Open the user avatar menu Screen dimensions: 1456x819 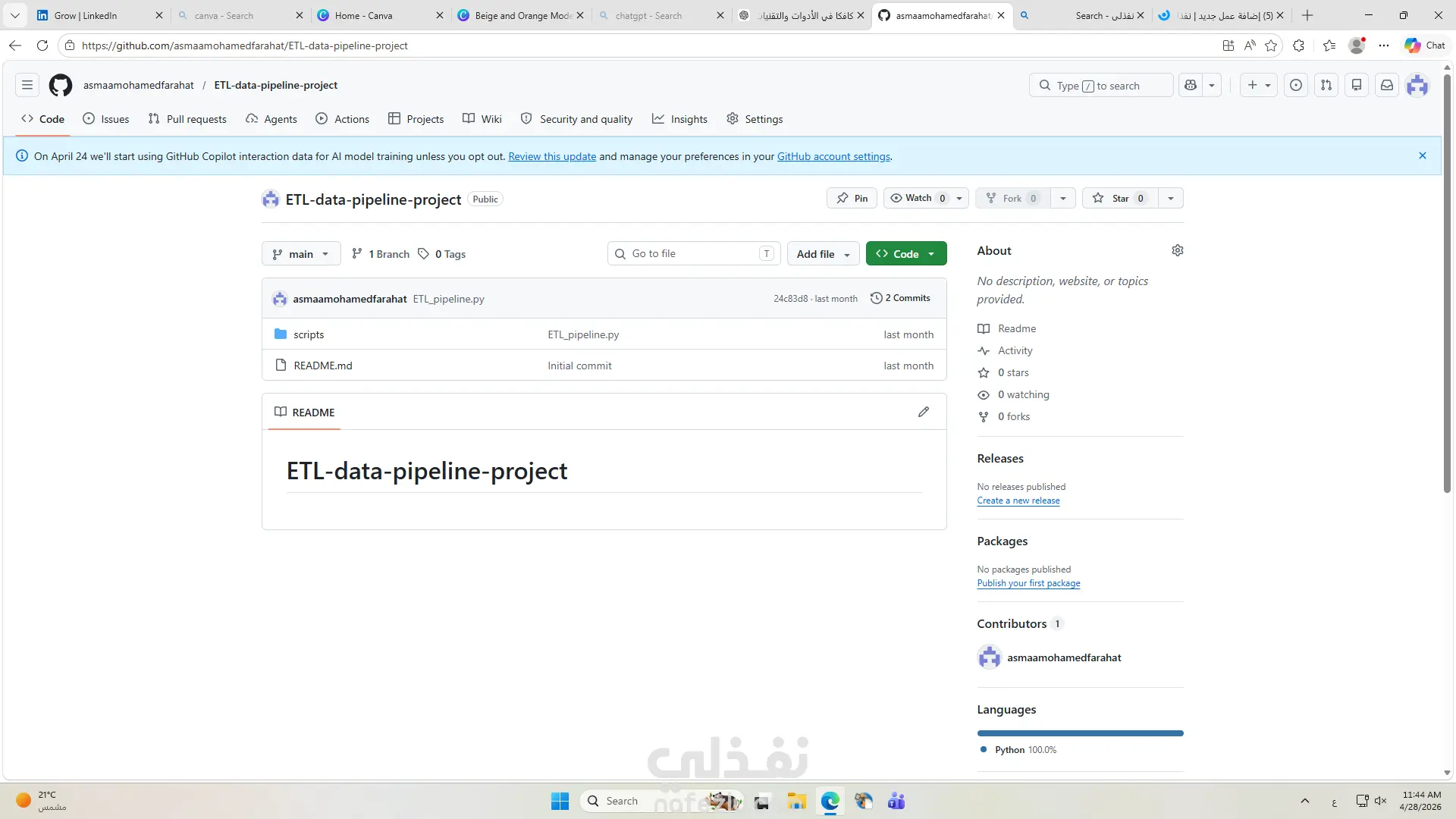coord(1417,85)
